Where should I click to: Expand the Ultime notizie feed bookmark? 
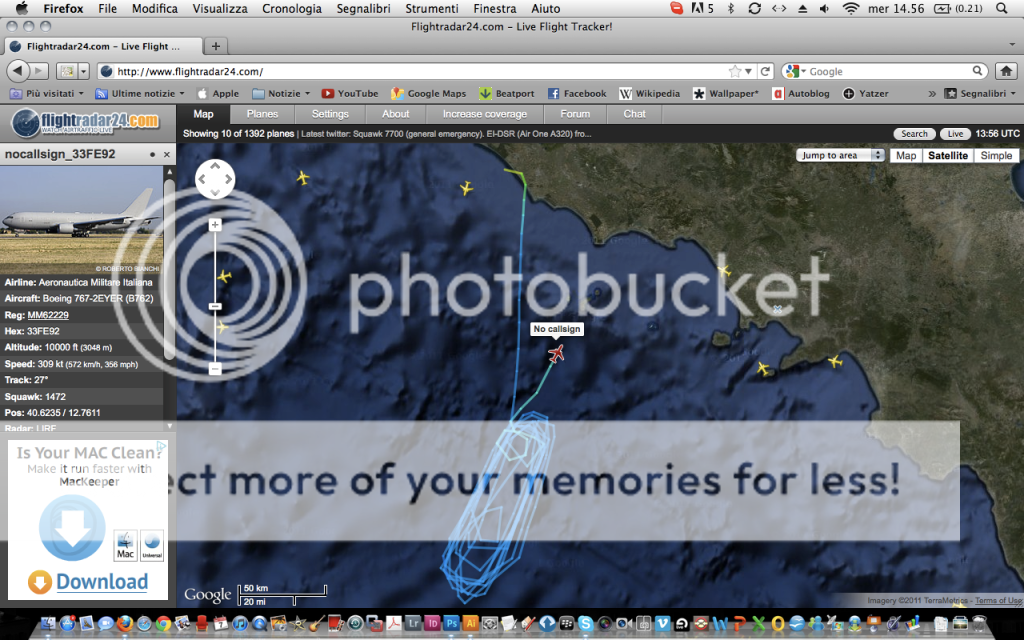pos(139,93)
